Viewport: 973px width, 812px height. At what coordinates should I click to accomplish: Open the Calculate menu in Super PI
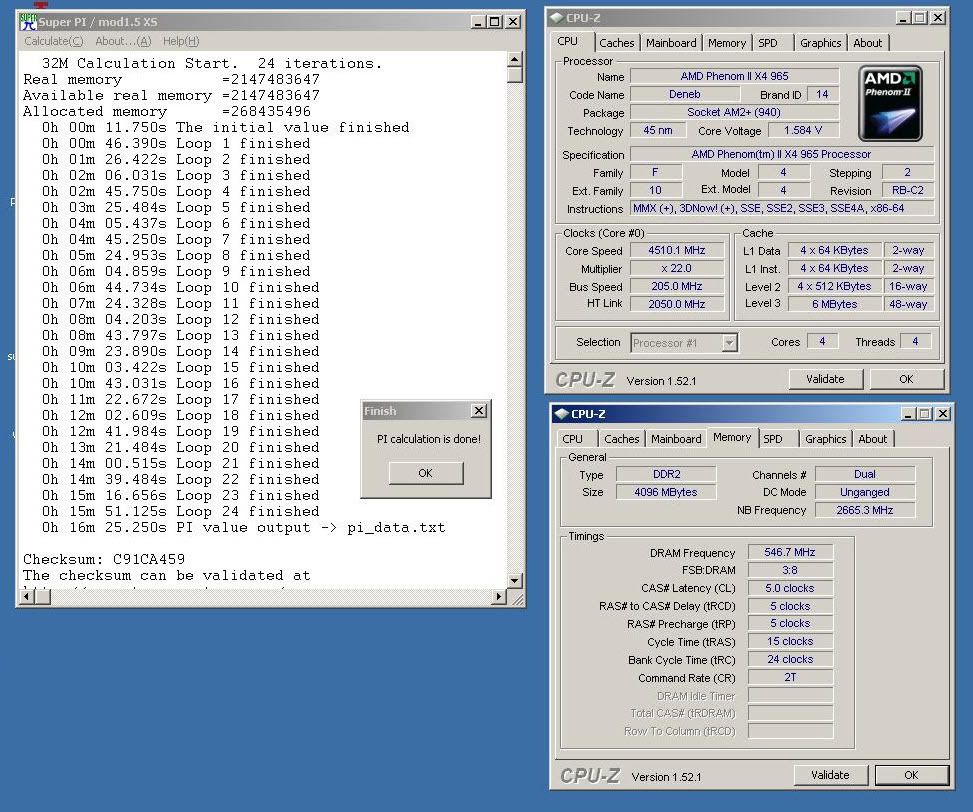coord(53,41)
